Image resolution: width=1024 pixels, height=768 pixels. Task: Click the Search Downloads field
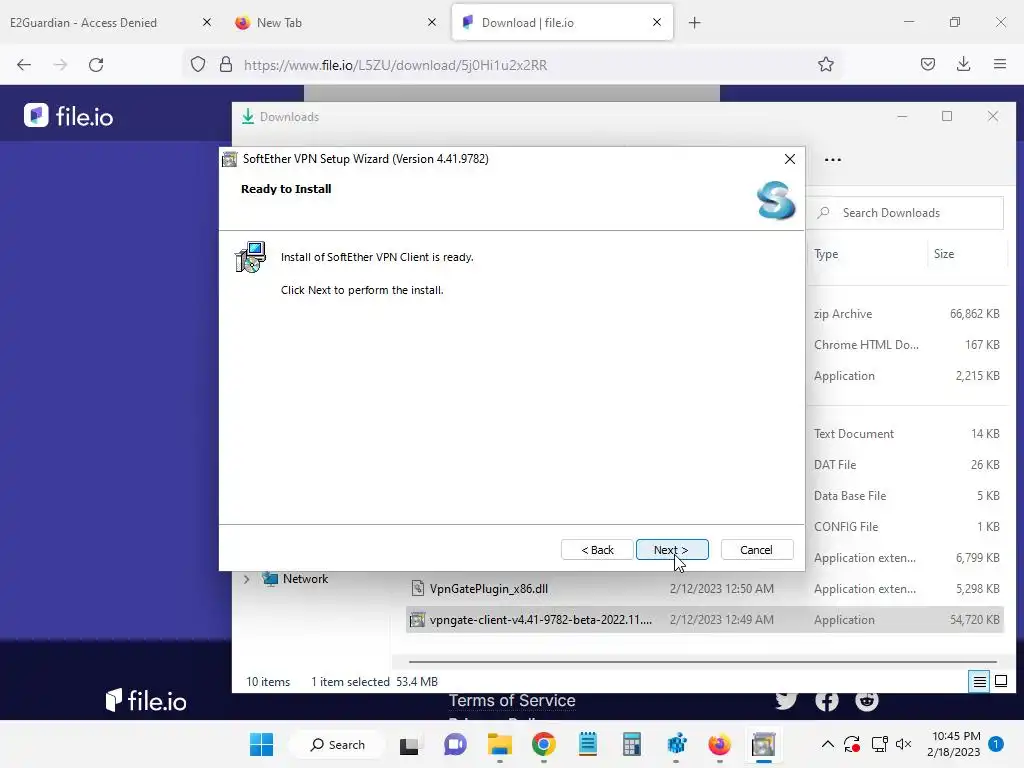(906, 213)
